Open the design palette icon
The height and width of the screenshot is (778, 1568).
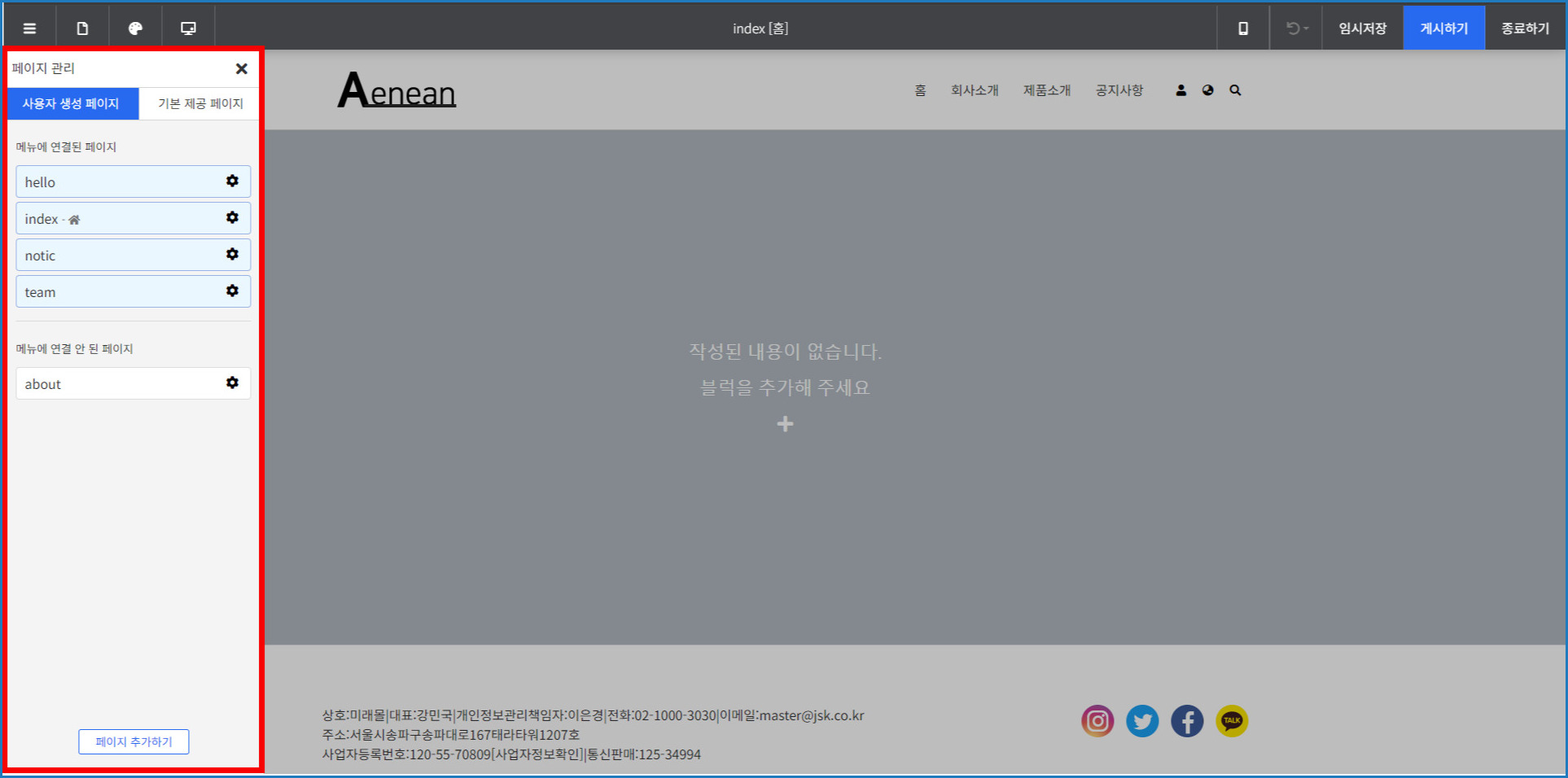pos(135,28)
